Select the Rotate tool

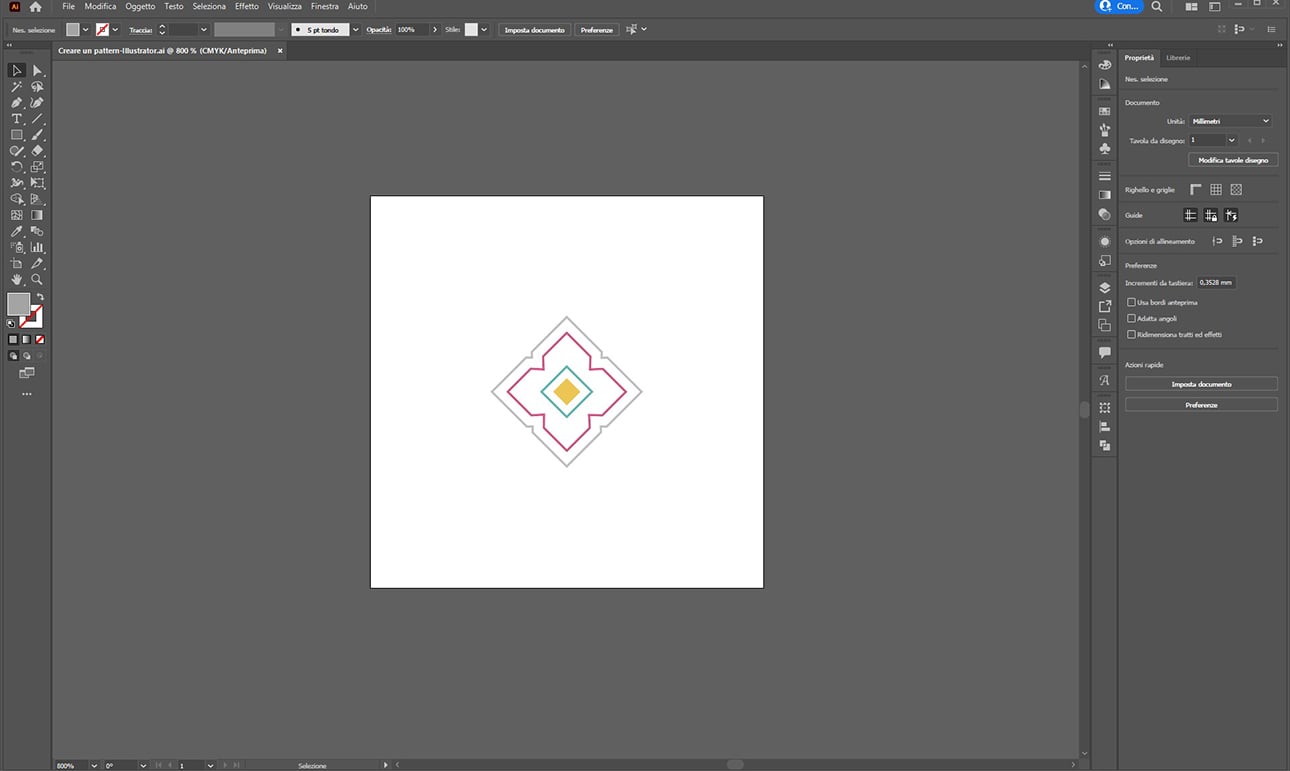tap(16, 168)
